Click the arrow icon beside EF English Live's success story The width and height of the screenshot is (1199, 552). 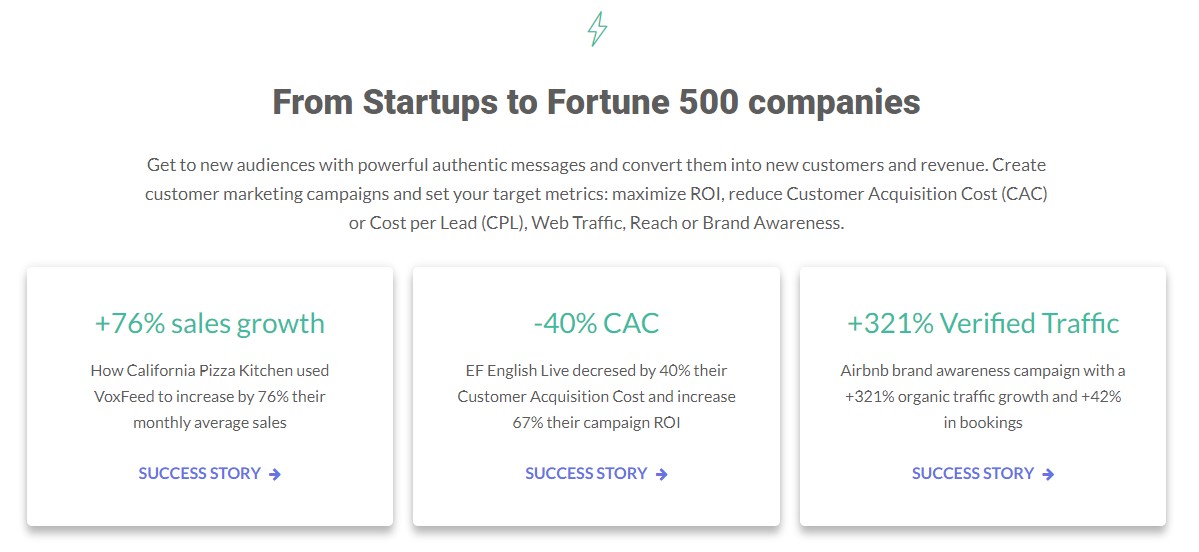[662, 474]
